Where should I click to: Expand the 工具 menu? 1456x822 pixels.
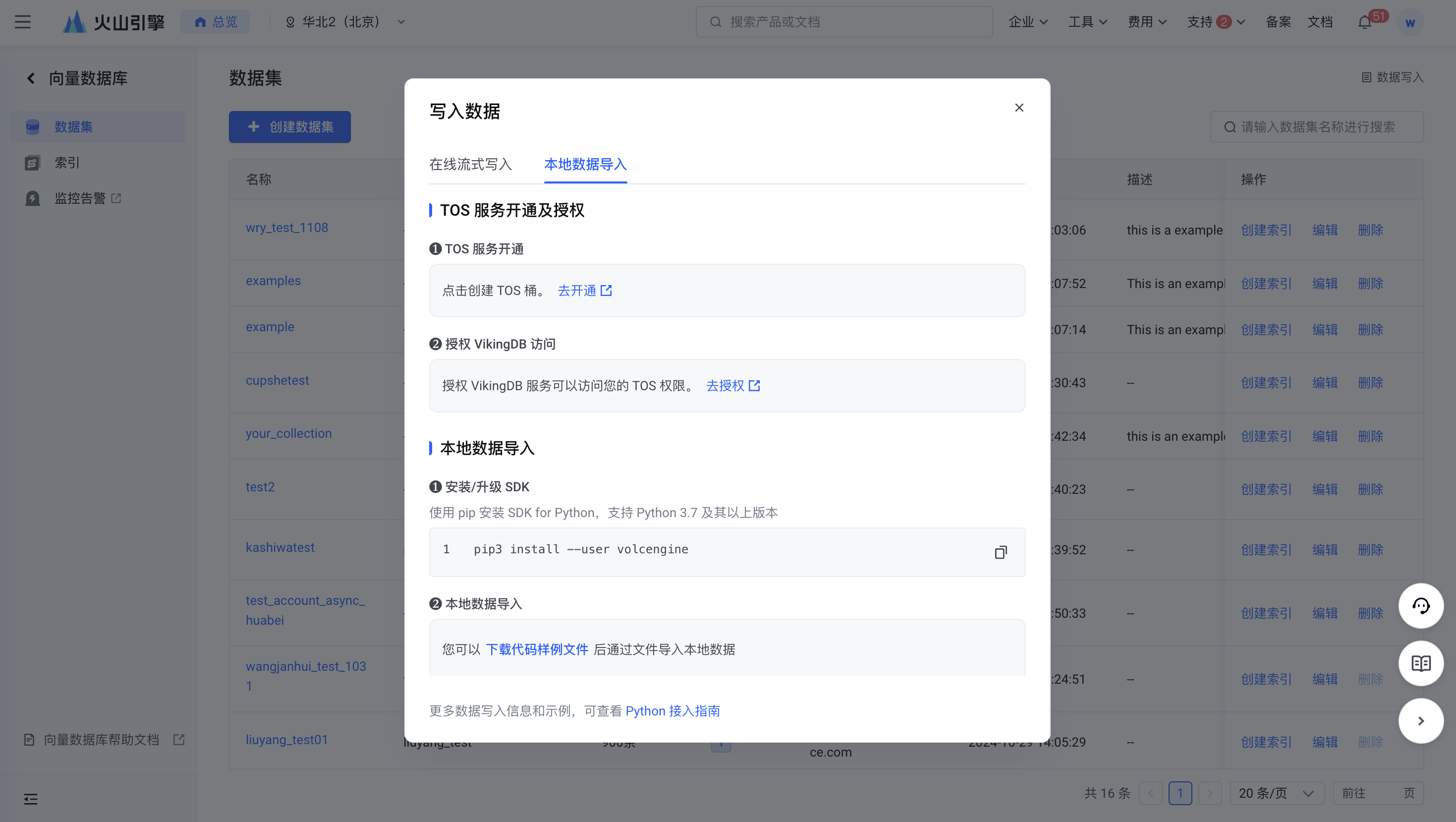pyautogui.click(x=1087, y=22)
